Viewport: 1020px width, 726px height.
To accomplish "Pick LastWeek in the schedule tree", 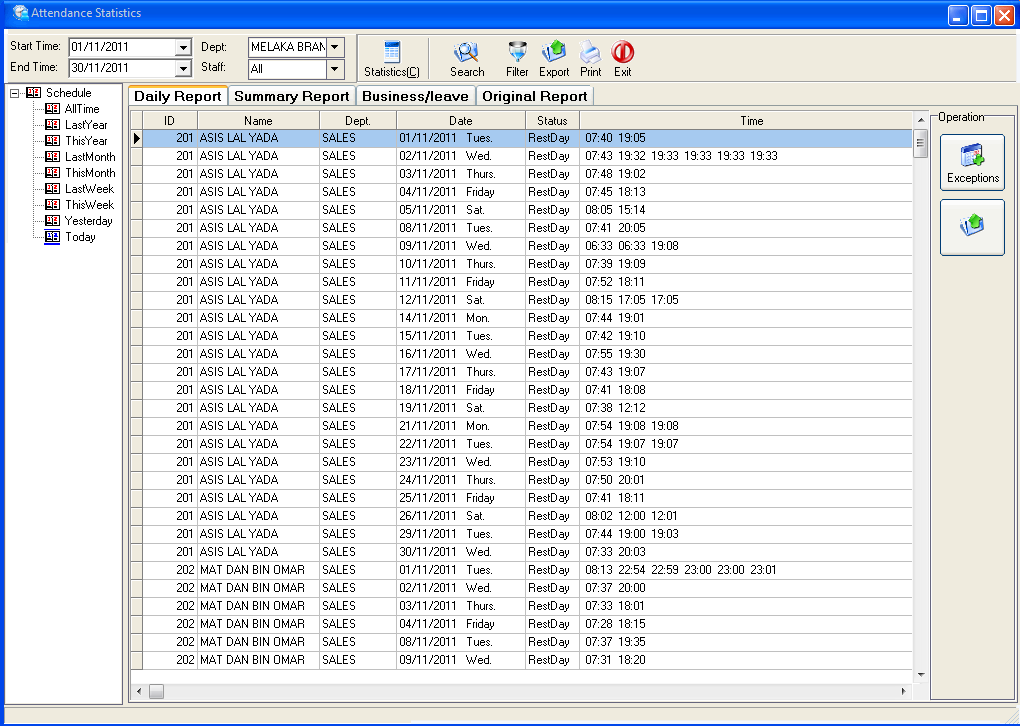I will point(89,189).
